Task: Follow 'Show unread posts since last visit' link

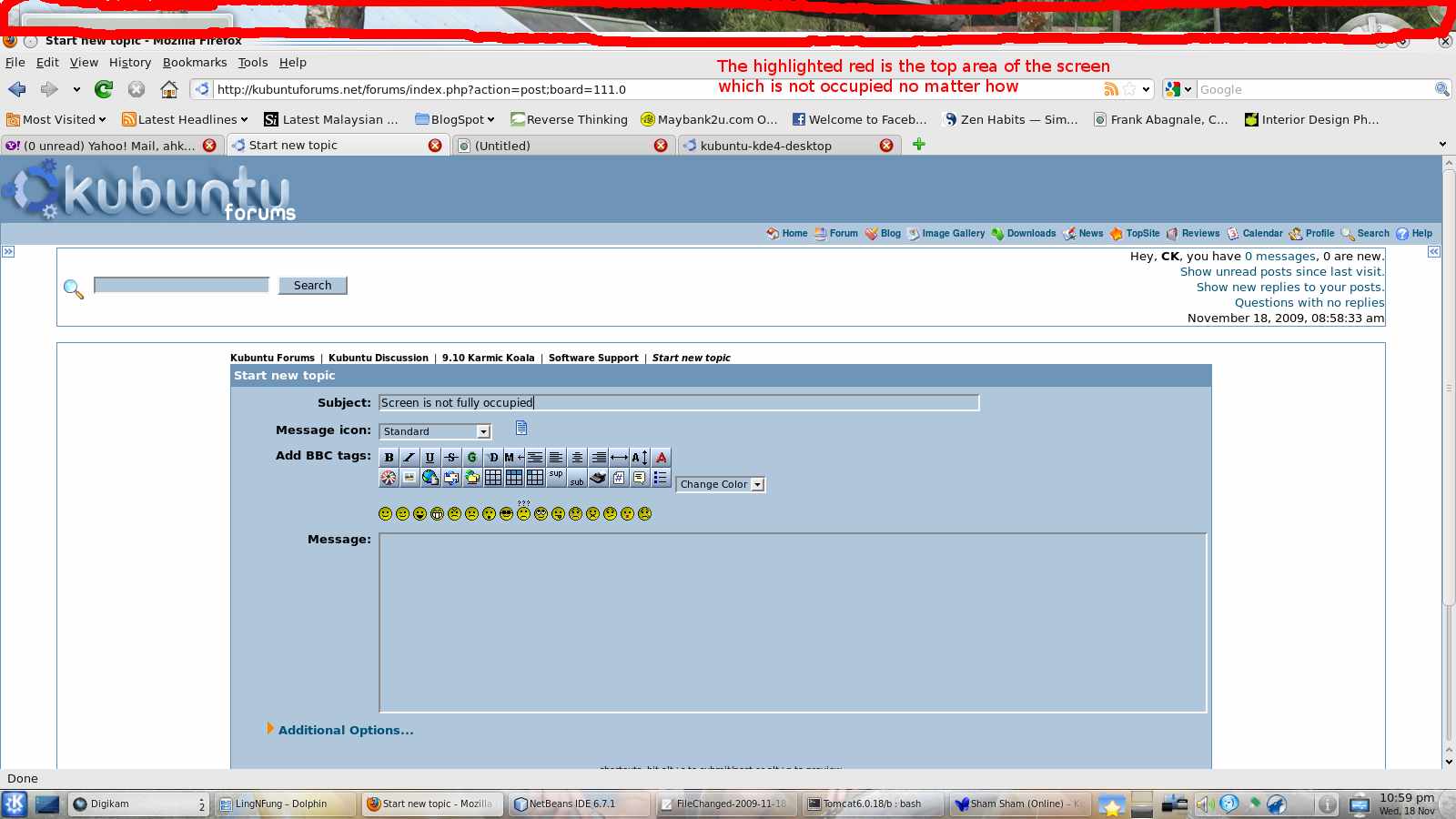Action: pos(1281,272)
